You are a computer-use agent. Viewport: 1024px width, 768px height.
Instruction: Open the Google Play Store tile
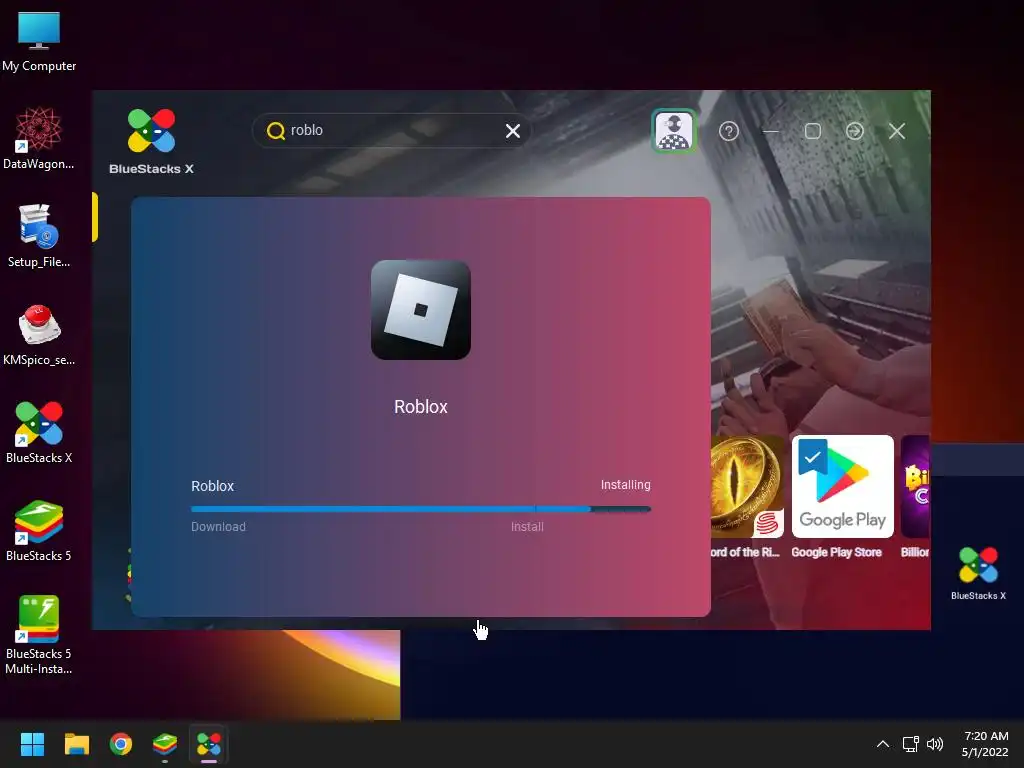coord(842,487)
